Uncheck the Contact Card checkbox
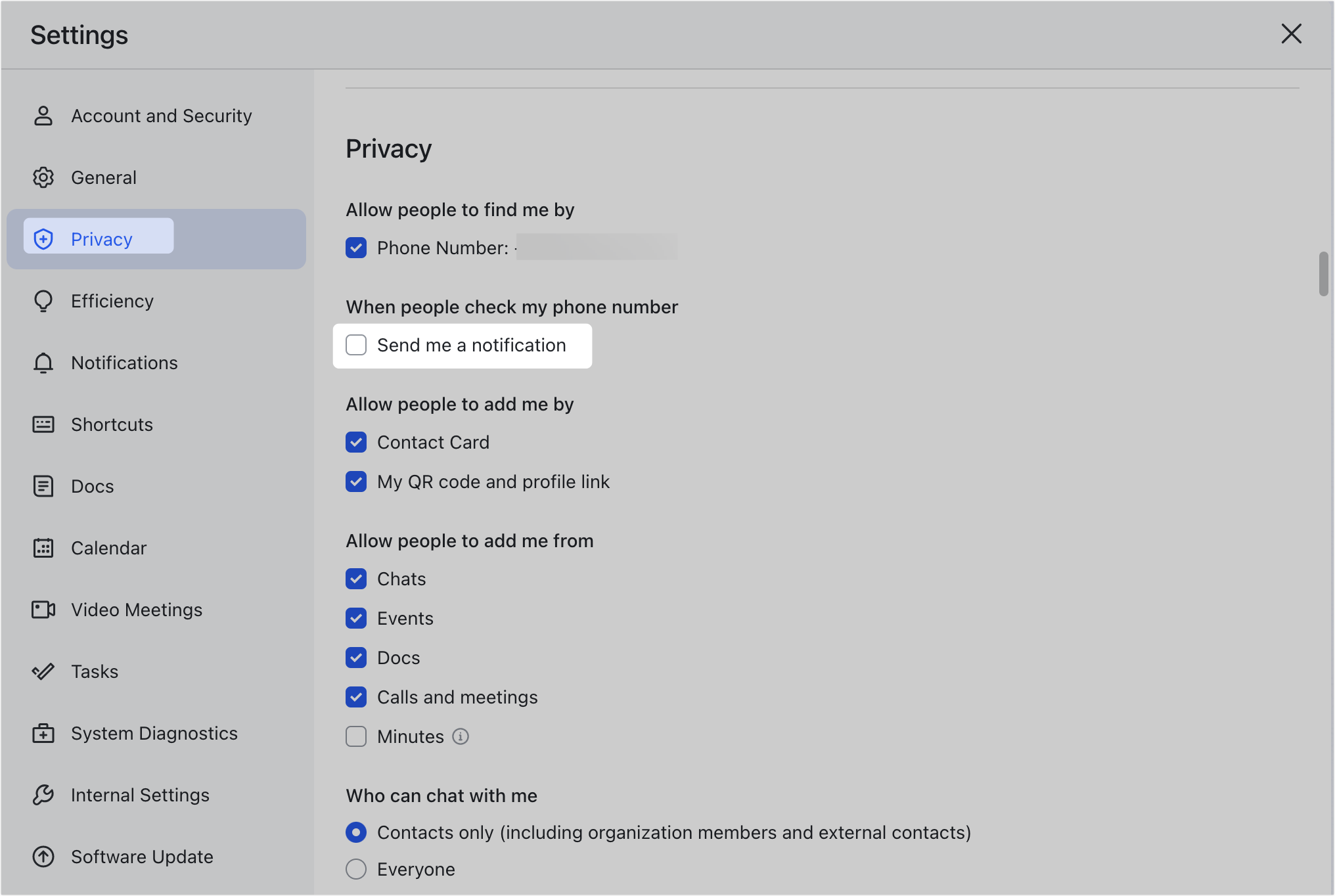This screenshot has height=896, width=1335. pos(356,442)
